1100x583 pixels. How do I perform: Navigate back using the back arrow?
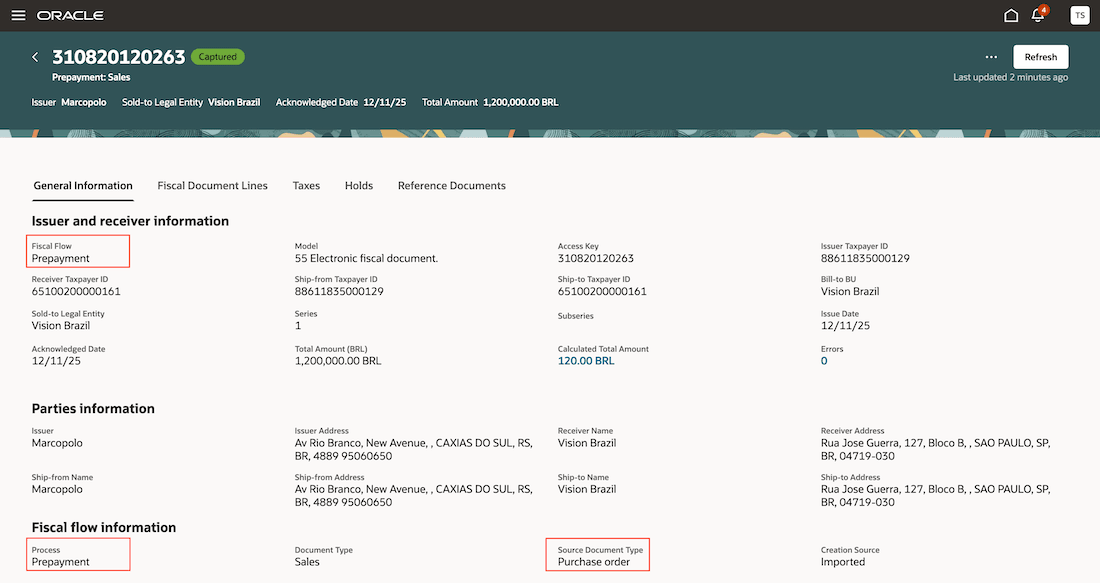click(34, 57)
